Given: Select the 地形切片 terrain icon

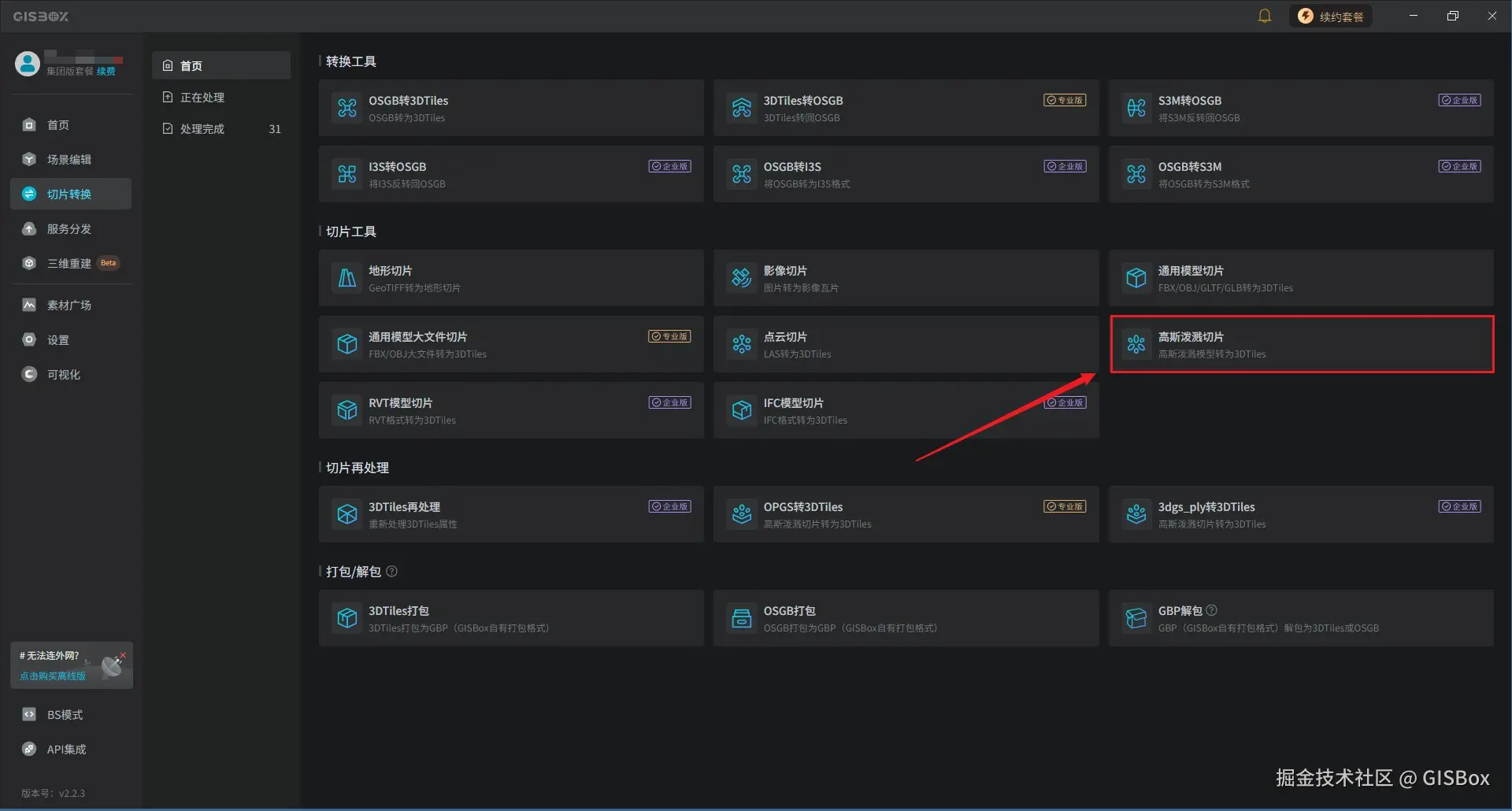Looking at the screenshot, I should (347, 278).
